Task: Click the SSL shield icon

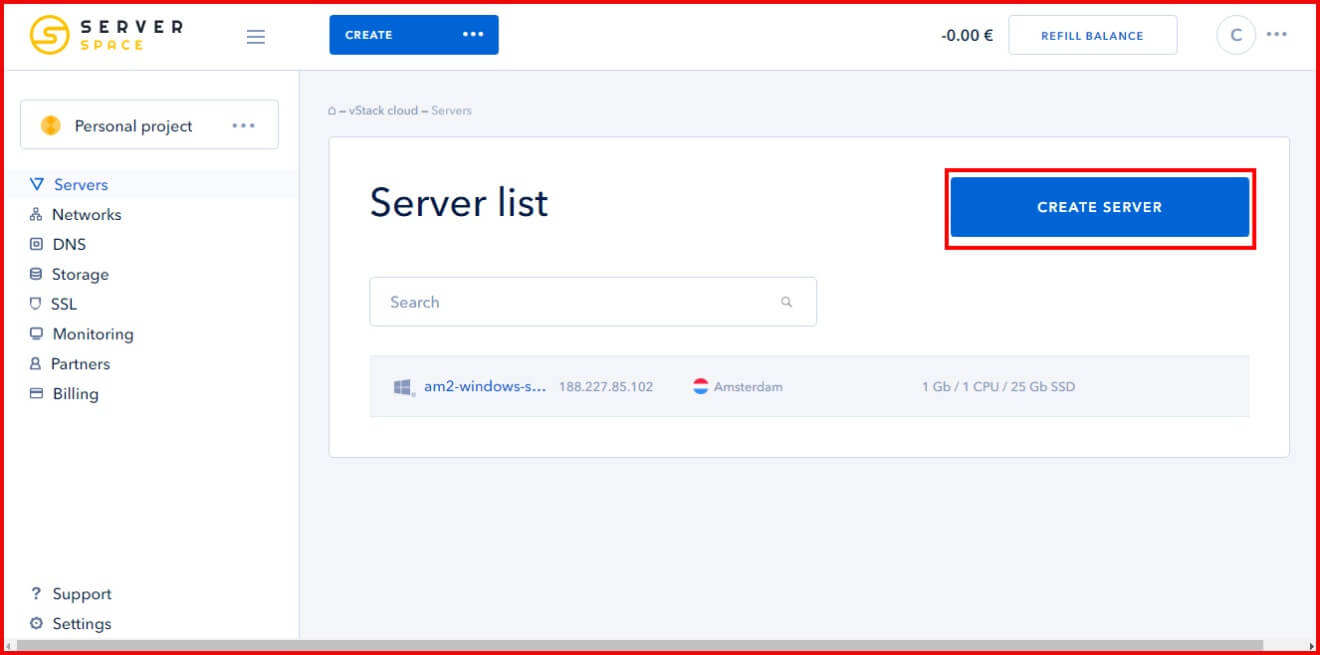Action: (36, 304)
